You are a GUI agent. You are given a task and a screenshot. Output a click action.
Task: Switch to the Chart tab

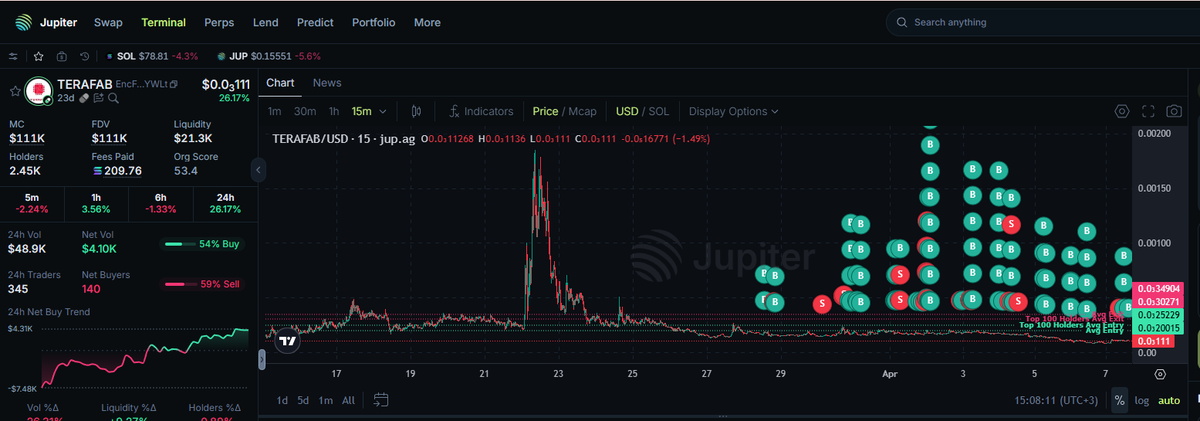point(280,83)
